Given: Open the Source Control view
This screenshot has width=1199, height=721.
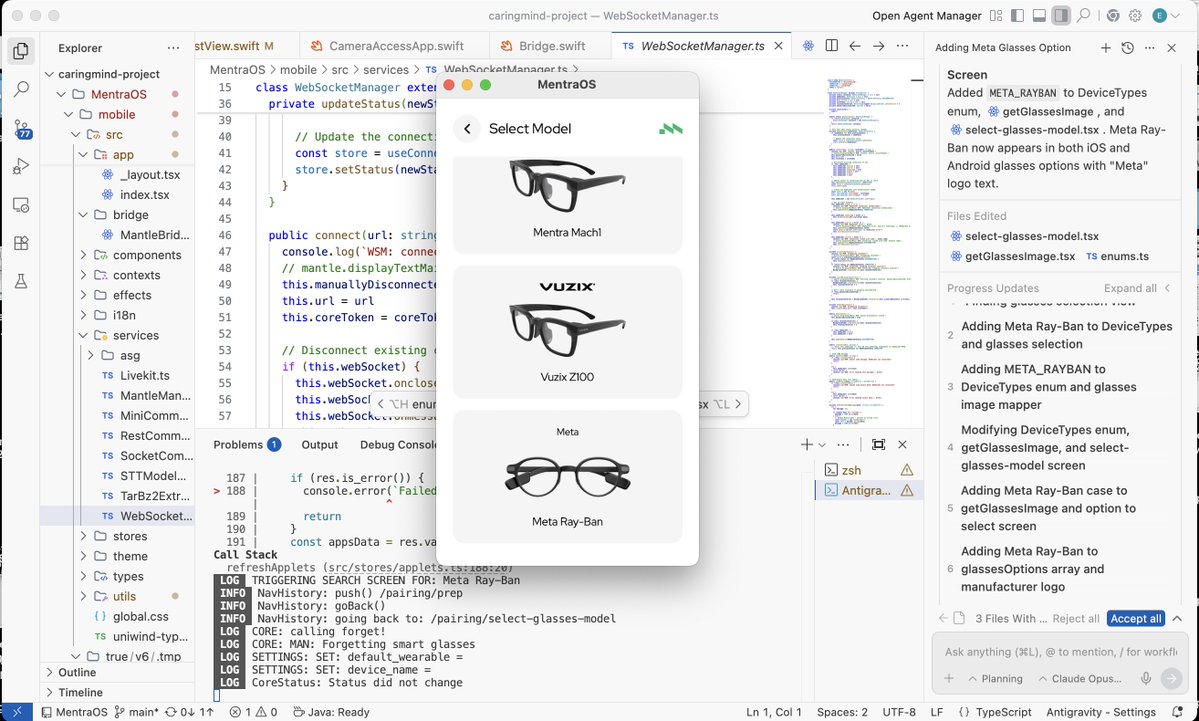Looking at the screenshot, I should tap(20, 126).
